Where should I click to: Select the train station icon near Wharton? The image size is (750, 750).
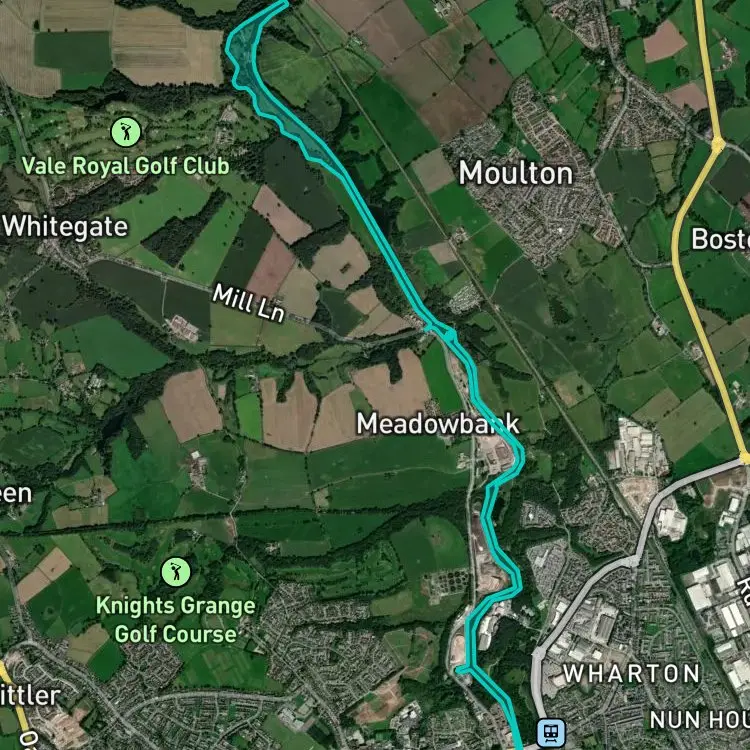point(551,732)
